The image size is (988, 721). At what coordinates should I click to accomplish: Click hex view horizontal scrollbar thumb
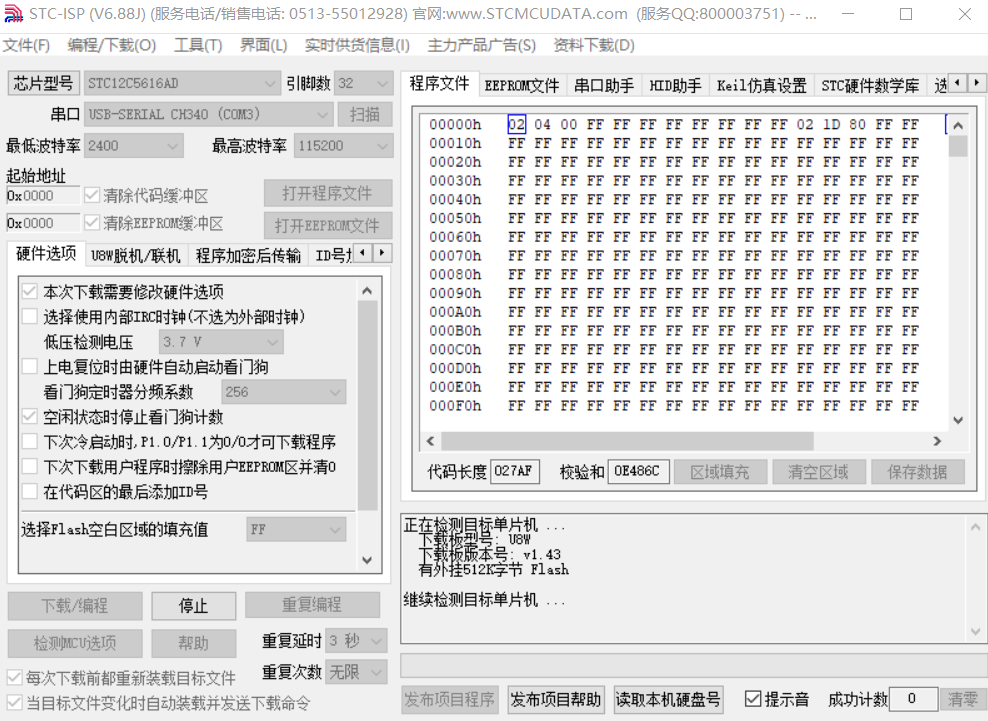click(x=628, y=441)
